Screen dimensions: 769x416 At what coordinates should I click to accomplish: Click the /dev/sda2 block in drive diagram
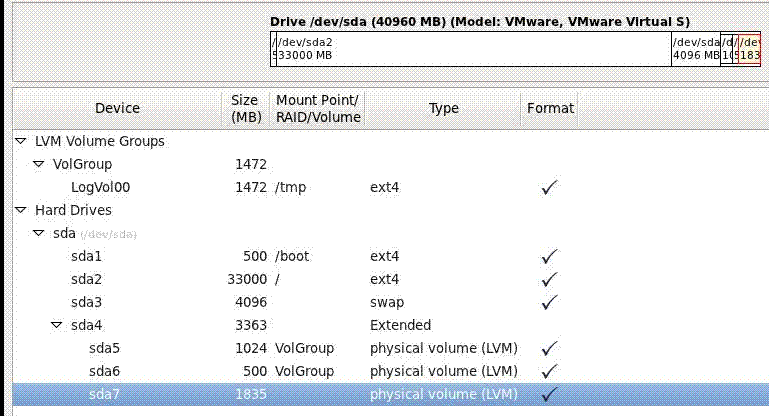coord(470,49)
